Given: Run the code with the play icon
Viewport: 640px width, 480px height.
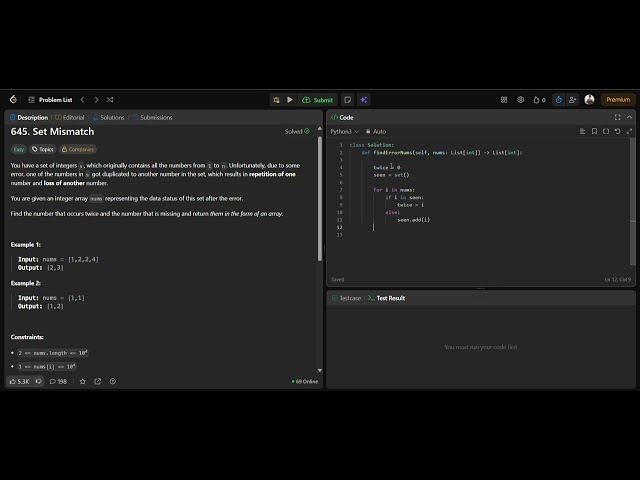Looking at the screenshot, I should point(290,100).
